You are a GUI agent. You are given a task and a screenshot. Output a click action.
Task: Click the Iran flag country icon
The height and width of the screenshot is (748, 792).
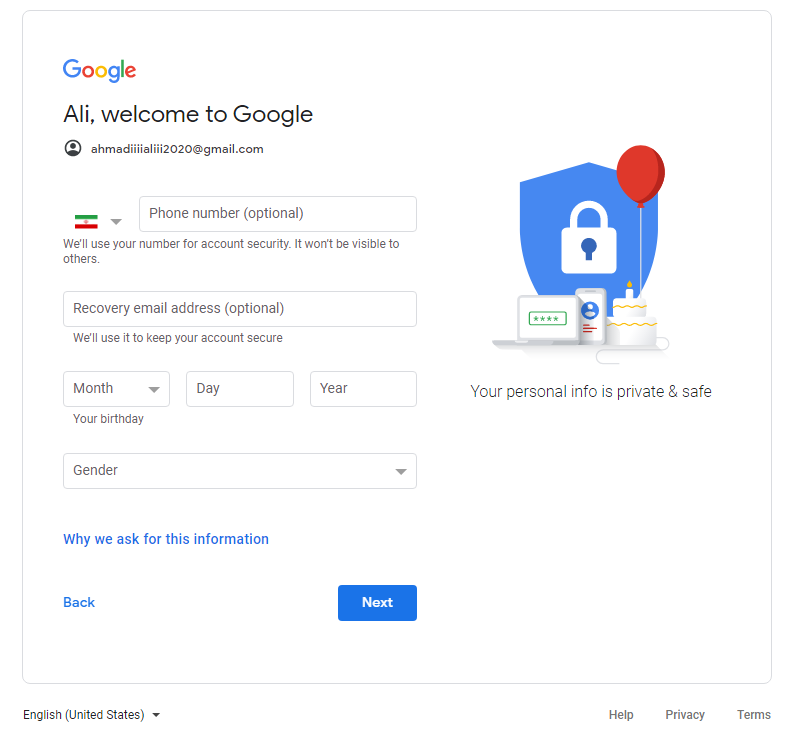point(86,222)
